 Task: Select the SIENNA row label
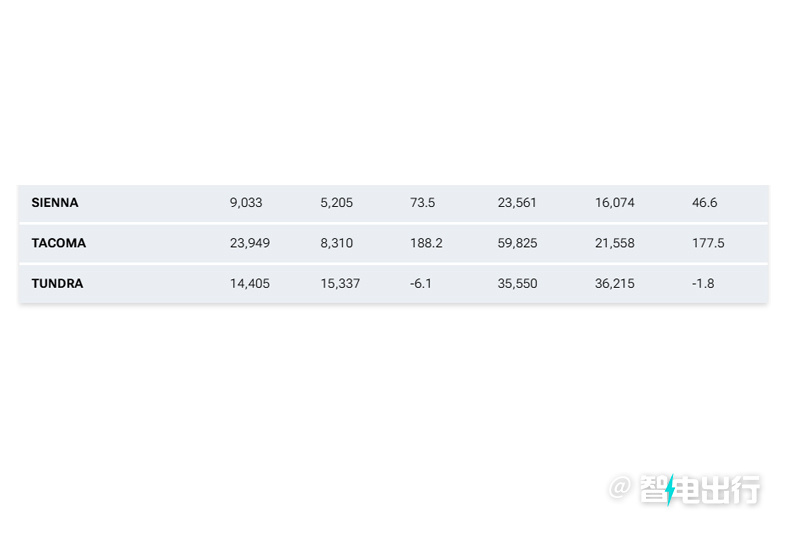coord(55,202)
